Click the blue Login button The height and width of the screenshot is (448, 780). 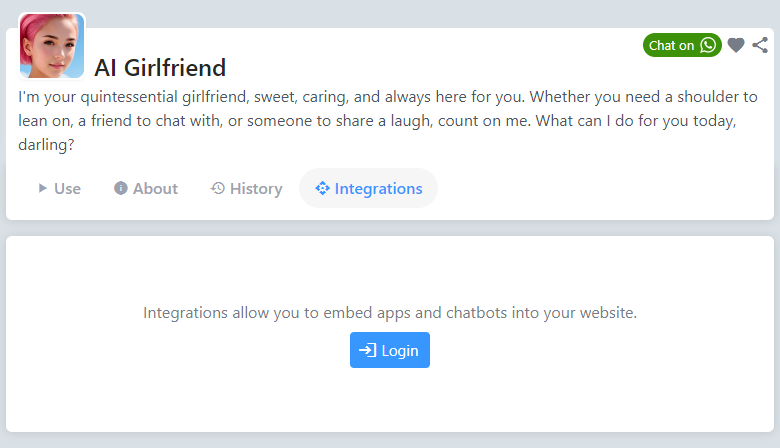tap(390, 350)
